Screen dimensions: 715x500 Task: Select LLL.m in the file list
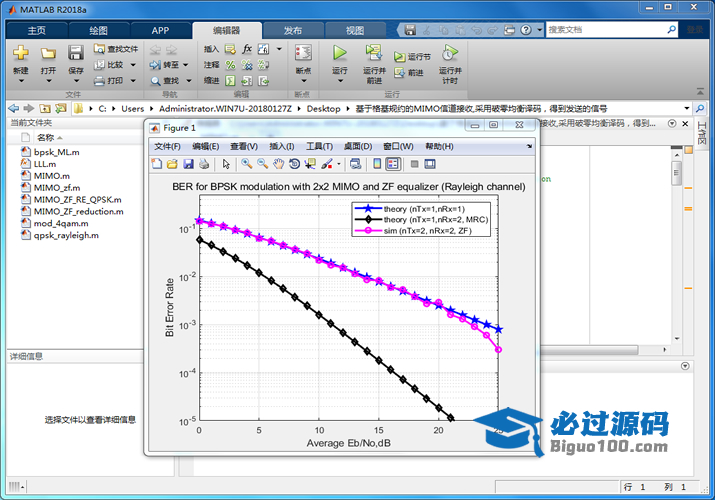pyautogui.click(x=45, y=164)
